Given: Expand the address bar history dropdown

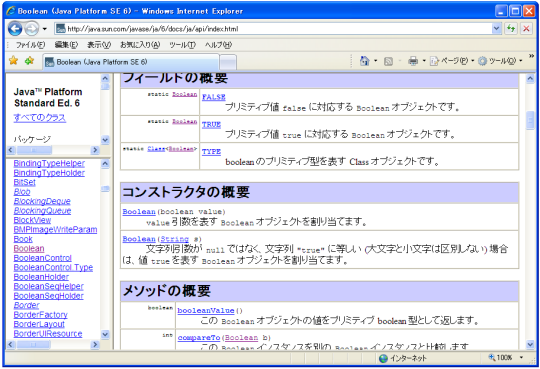Looking at the screenshot, I should pos(496,29).
